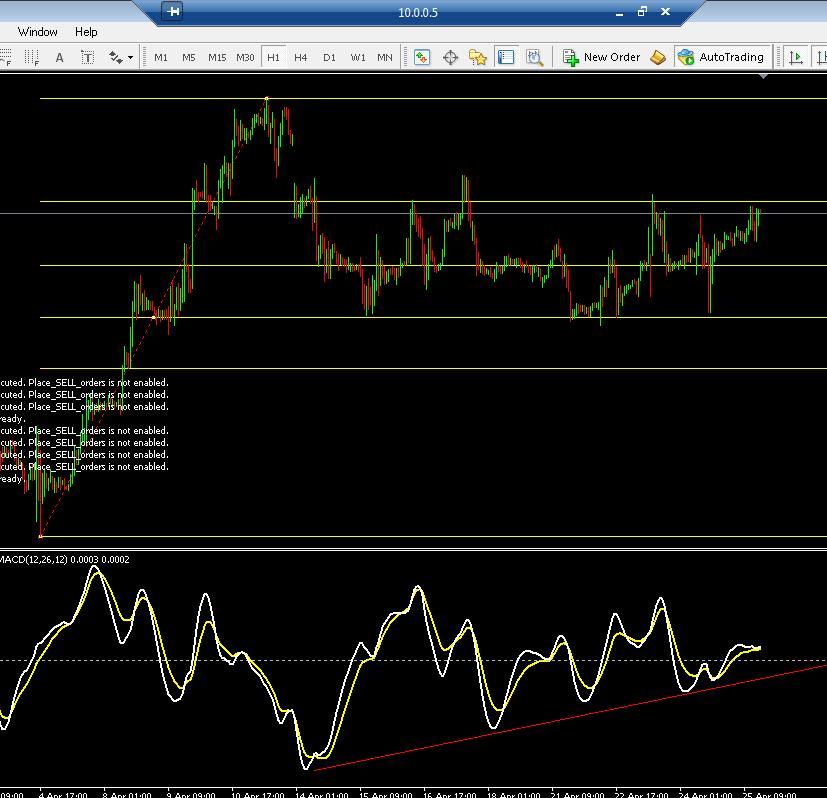
Task: Click the chart shift triangle marker
Action: pyautogui.click(x=763, y=76)
